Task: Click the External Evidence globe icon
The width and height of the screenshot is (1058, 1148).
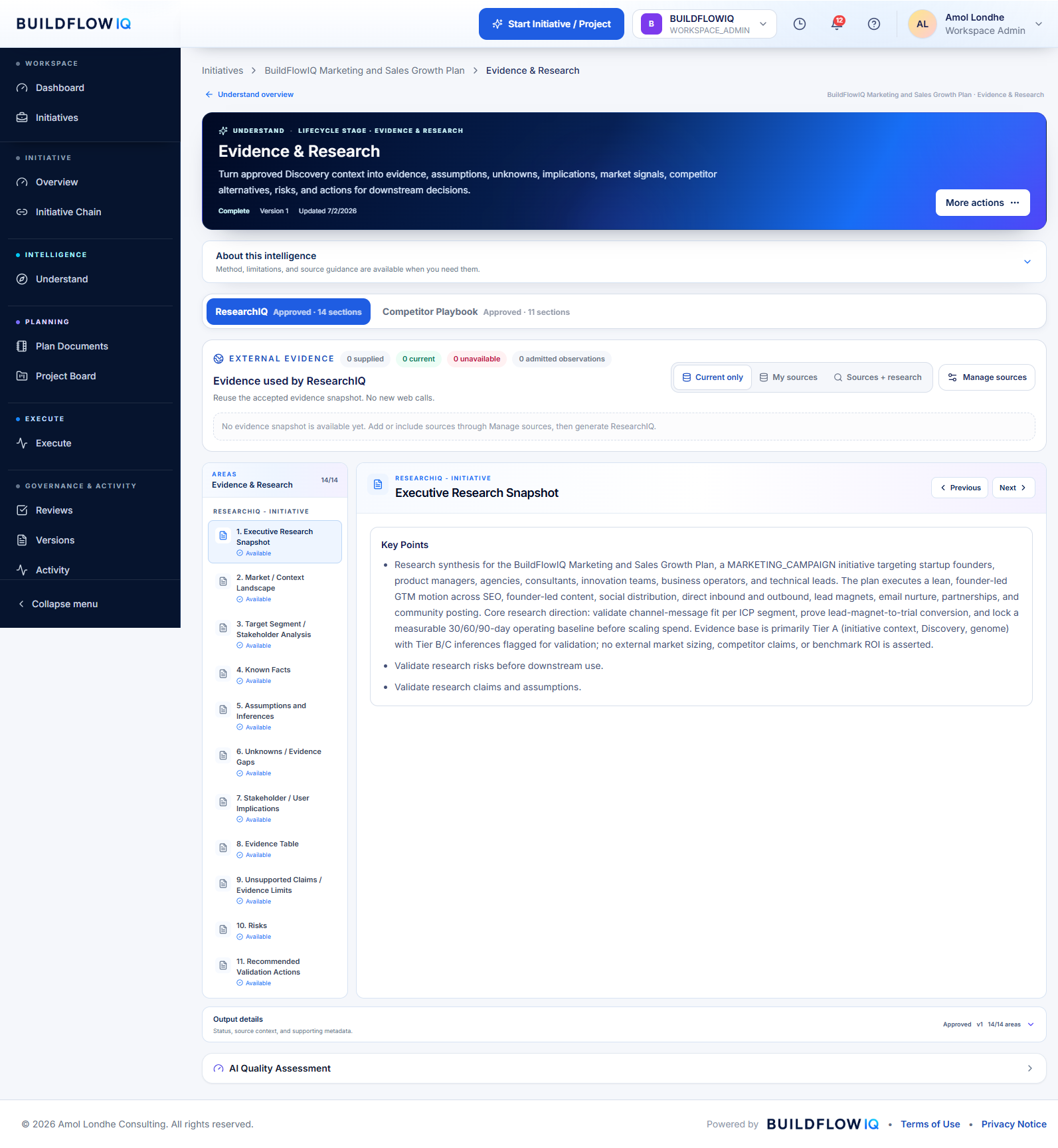Action: pos(219,359)
